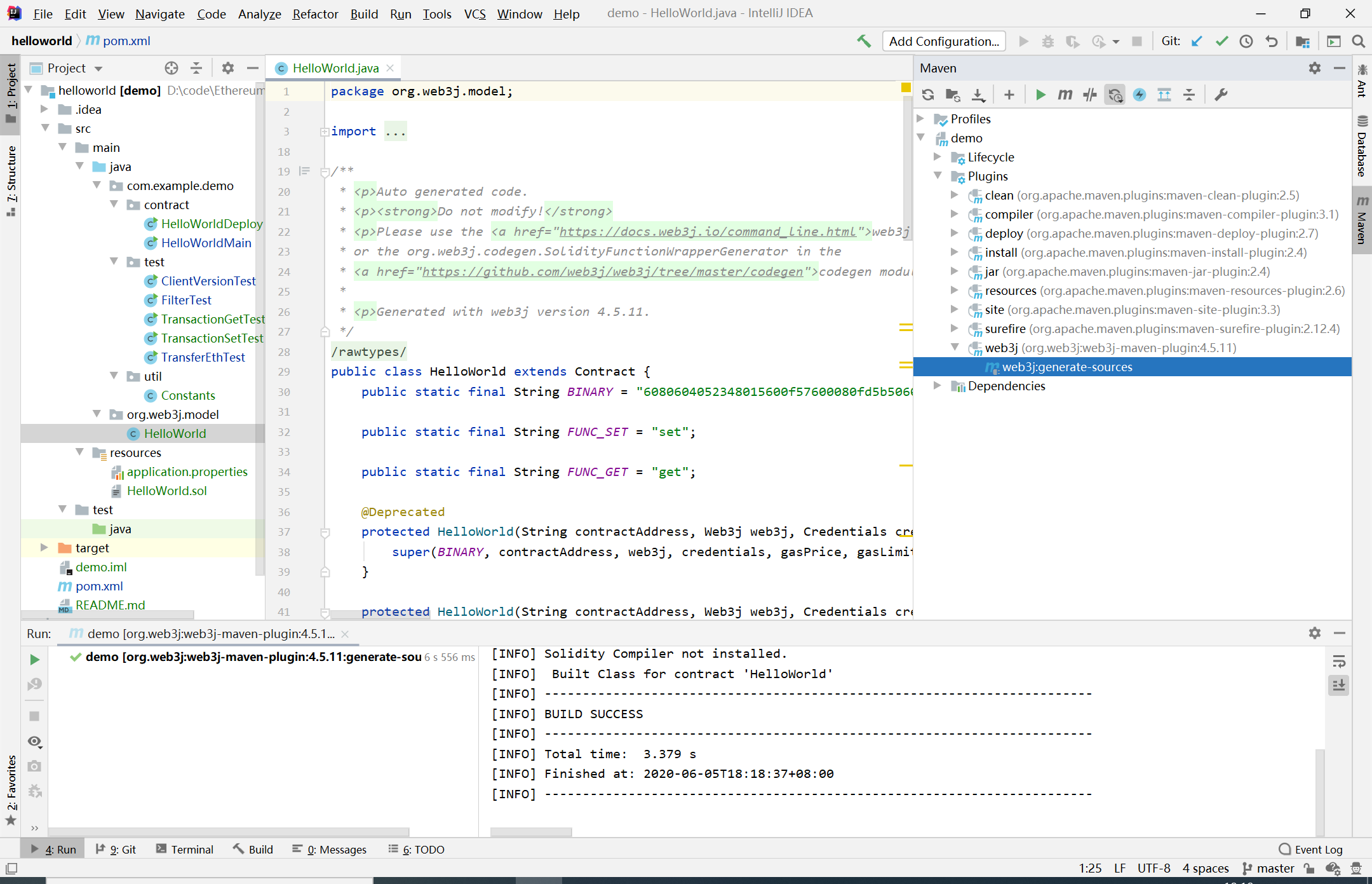This screenshot has width=1372, height=884.
Task: Run selected Maven goal in Maven toolbar
Action: tap(1040, 95)
